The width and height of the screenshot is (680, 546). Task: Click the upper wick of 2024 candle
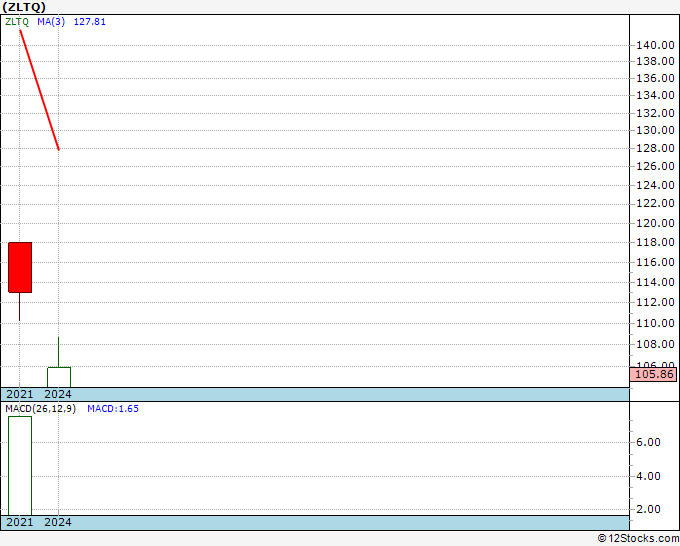[59, 352]
